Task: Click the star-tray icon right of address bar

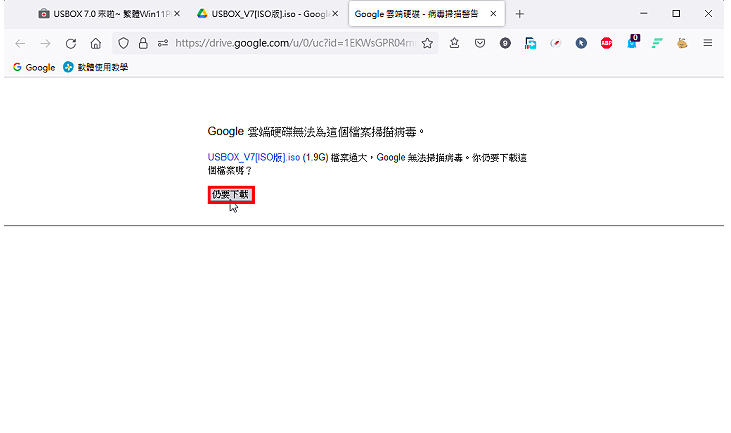Action: (x=455, y=43)
